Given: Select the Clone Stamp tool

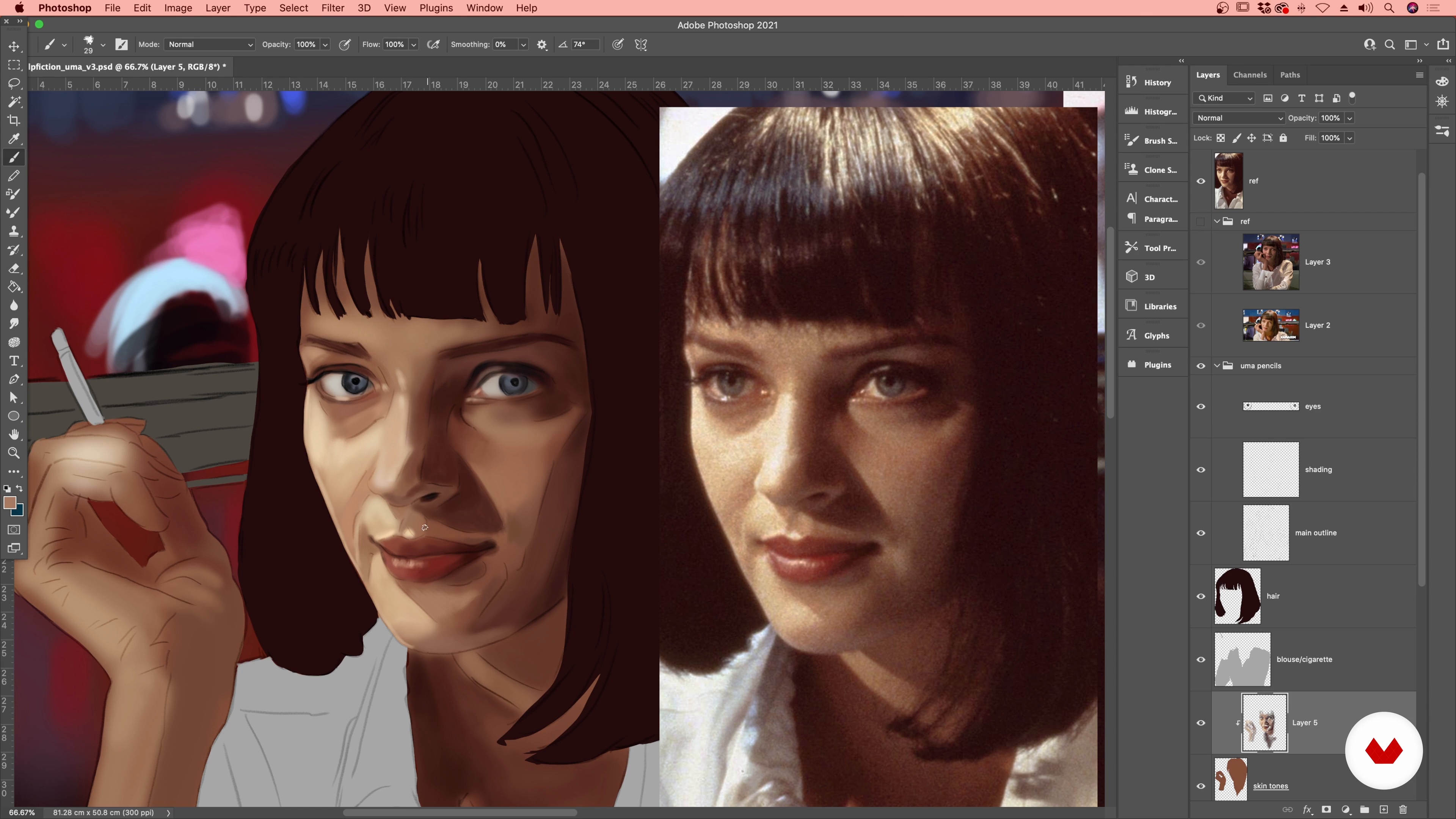Looking at the screenshot, I should (x=14, y=232).
